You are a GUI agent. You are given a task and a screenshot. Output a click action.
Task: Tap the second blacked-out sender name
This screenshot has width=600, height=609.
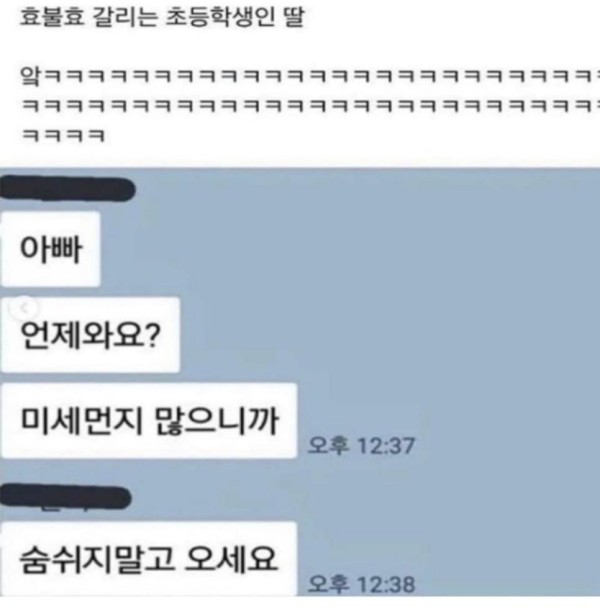coord(65,497)
